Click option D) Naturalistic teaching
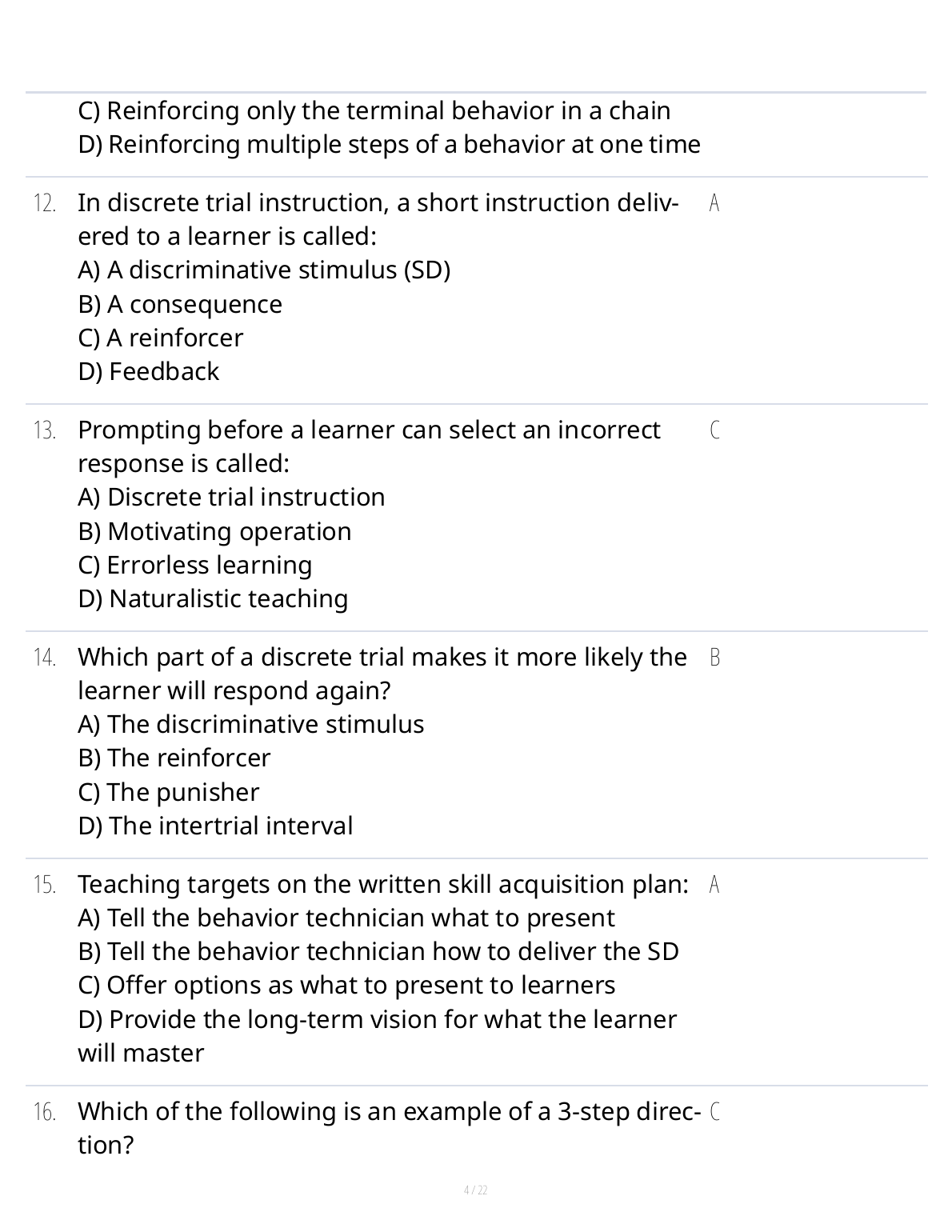The width and height of the screenshot is (952, 1232). (x=213, y=598)
